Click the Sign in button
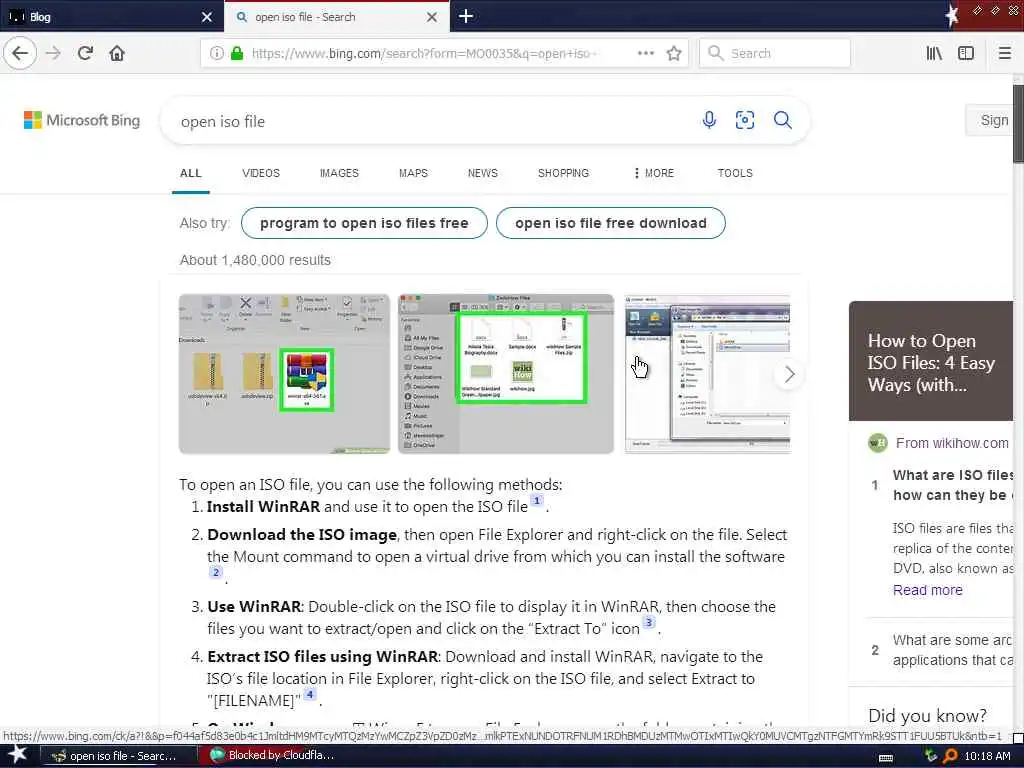The width and height of the screenshot is (1024, 768). click(989, 120)
